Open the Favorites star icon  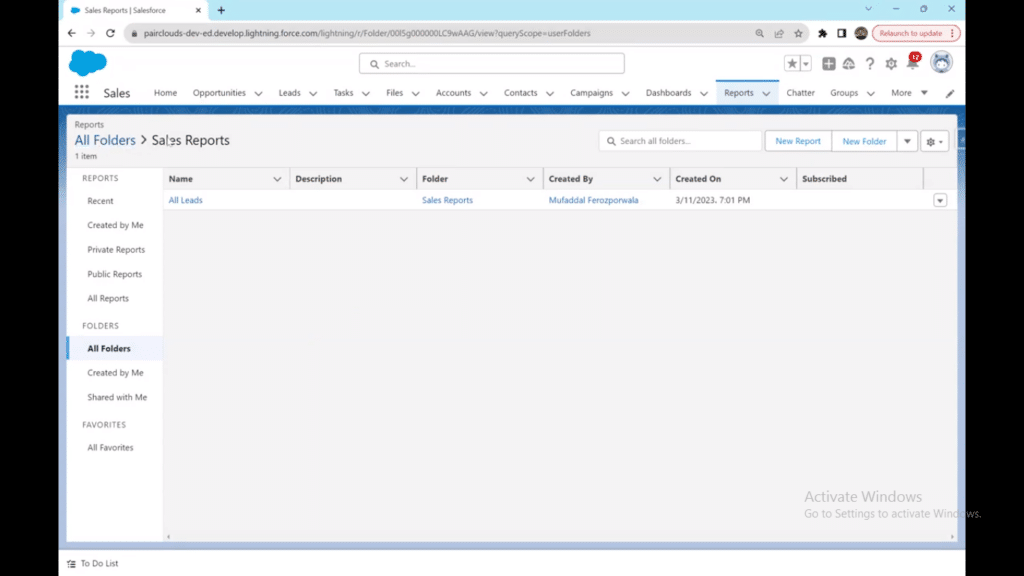coord(792,63)
